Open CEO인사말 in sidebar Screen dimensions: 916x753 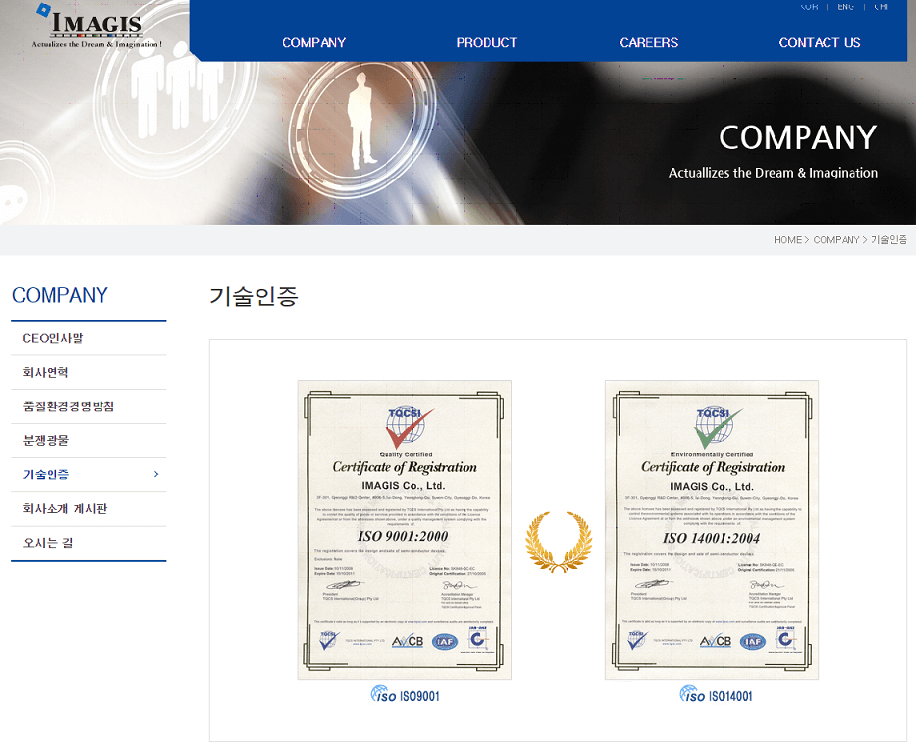pyautogui.click(x=89, y=338)
